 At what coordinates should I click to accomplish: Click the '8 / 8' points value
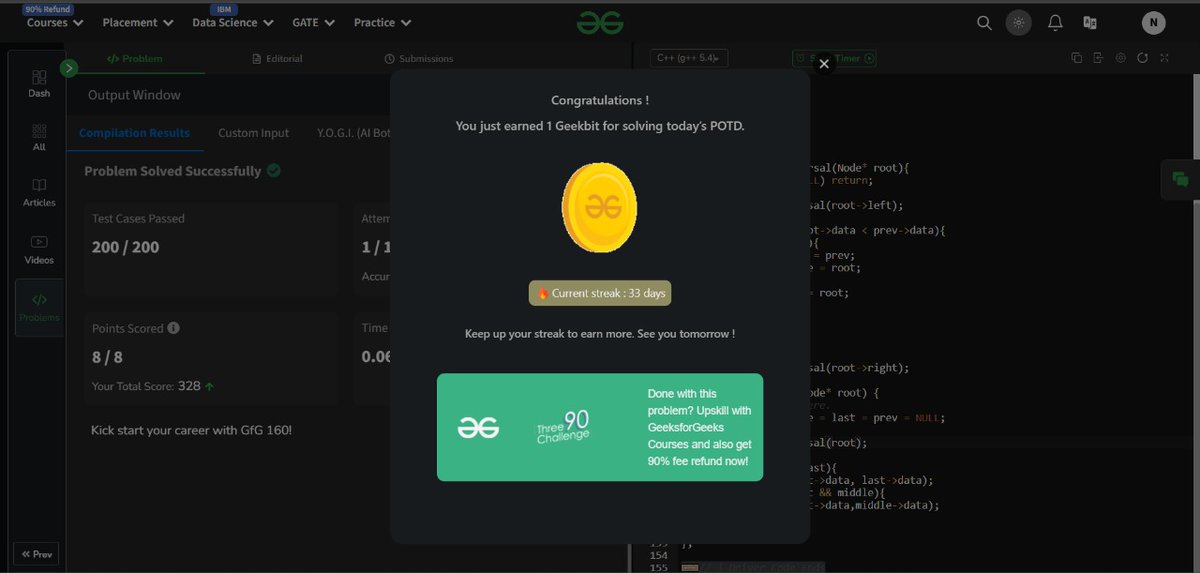point(107,357)
